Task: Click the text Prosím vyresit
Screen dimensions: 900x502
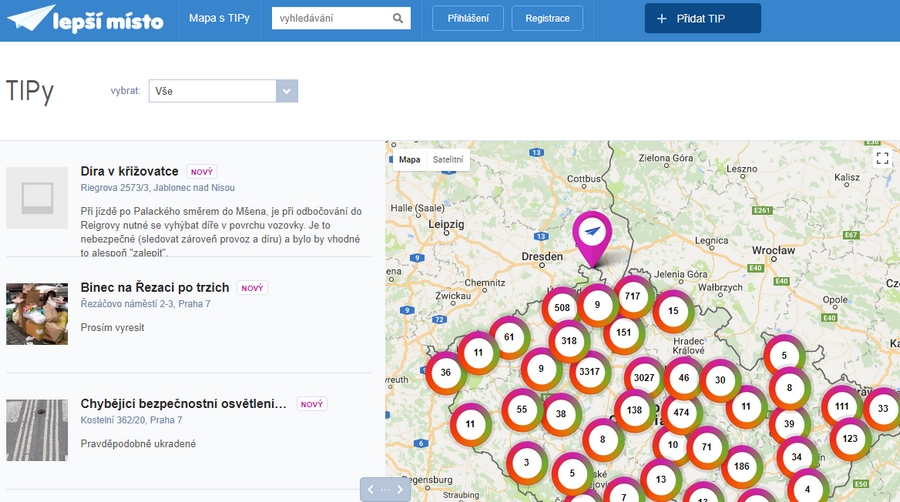Action: (112, 328)
